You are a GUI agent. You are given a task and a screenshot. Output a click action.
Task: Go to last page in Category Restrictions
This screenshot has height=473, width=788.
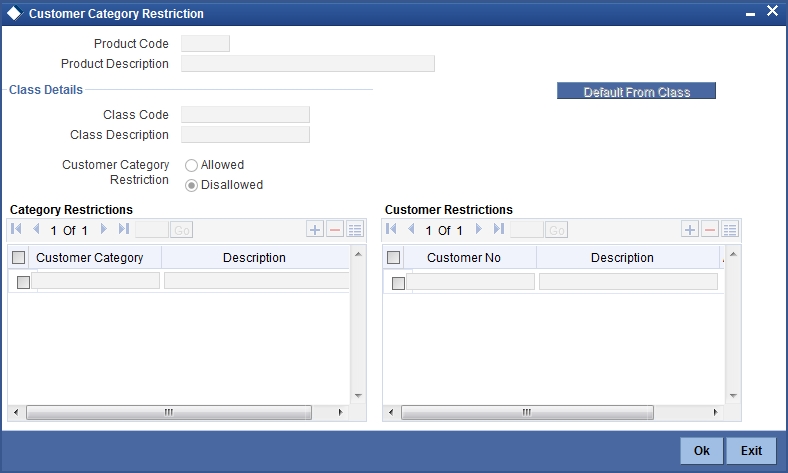[x=124, y=229]
